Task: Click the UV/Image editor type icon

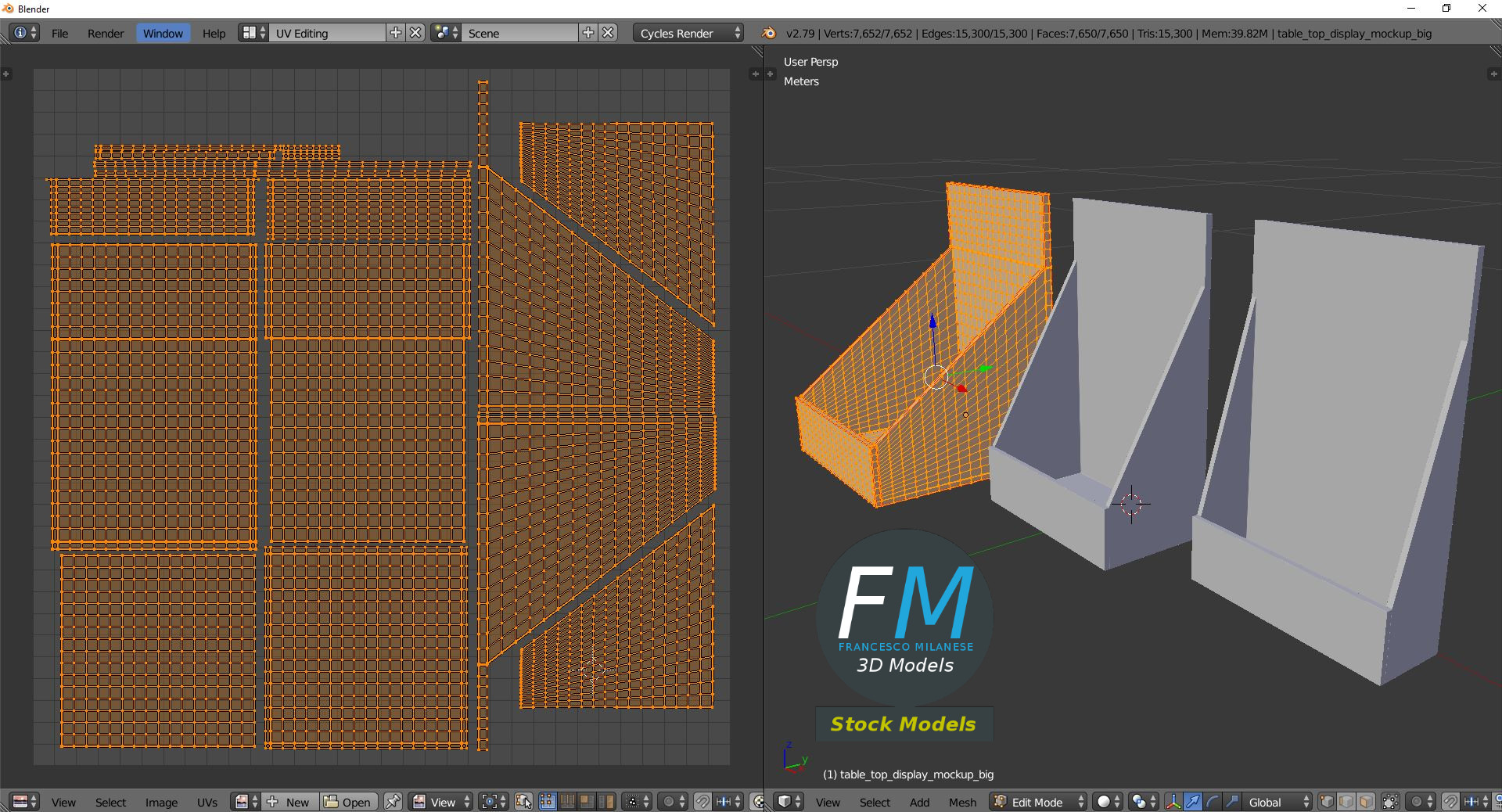Action: point(25,802)
